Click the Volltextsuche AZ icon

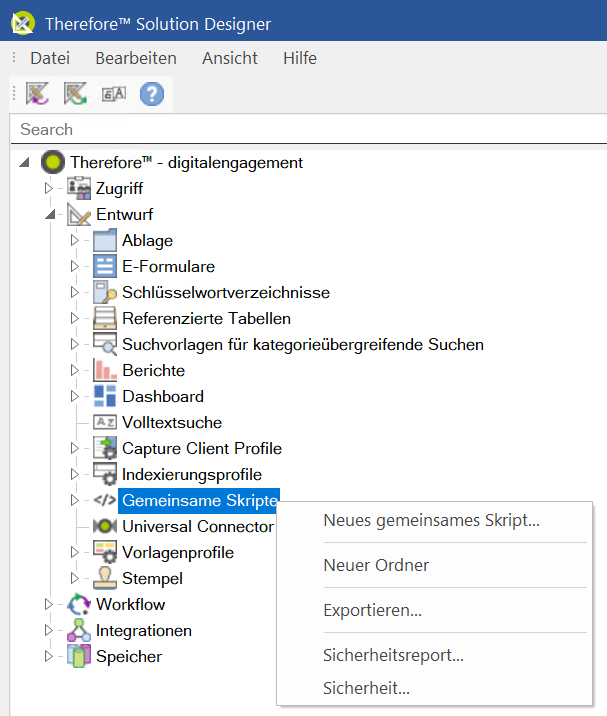click(105, 422)
